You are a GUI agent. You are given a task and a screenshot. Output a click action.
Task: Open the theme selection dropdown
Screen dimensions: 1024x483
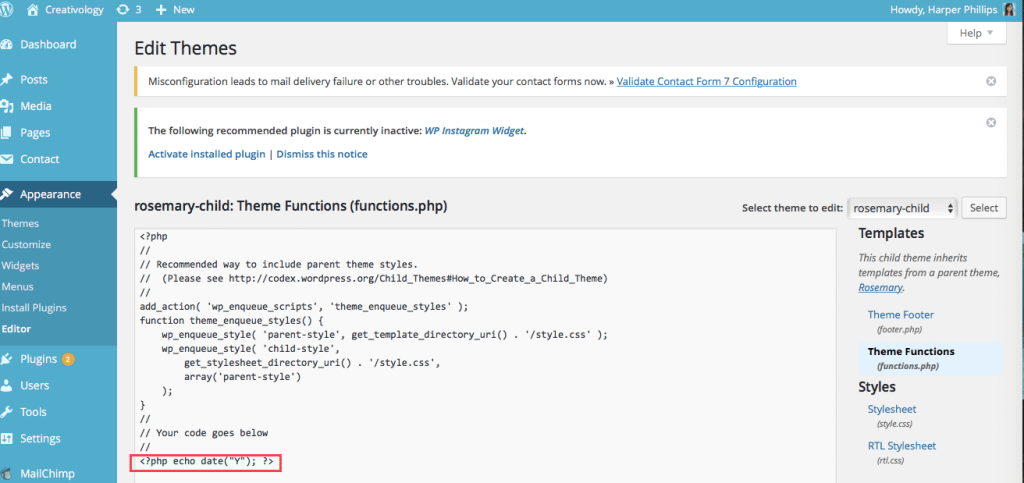903,208
